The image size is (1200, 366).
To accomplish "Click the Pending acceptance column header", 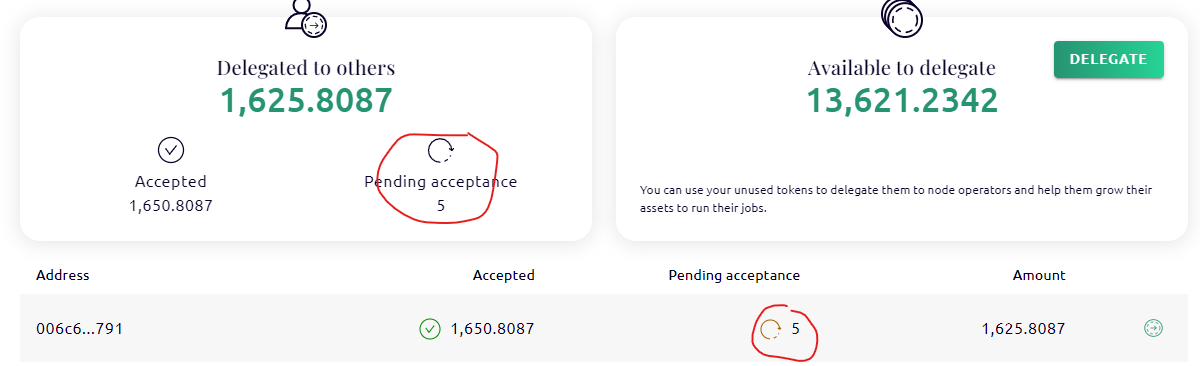I will point(734,275).
